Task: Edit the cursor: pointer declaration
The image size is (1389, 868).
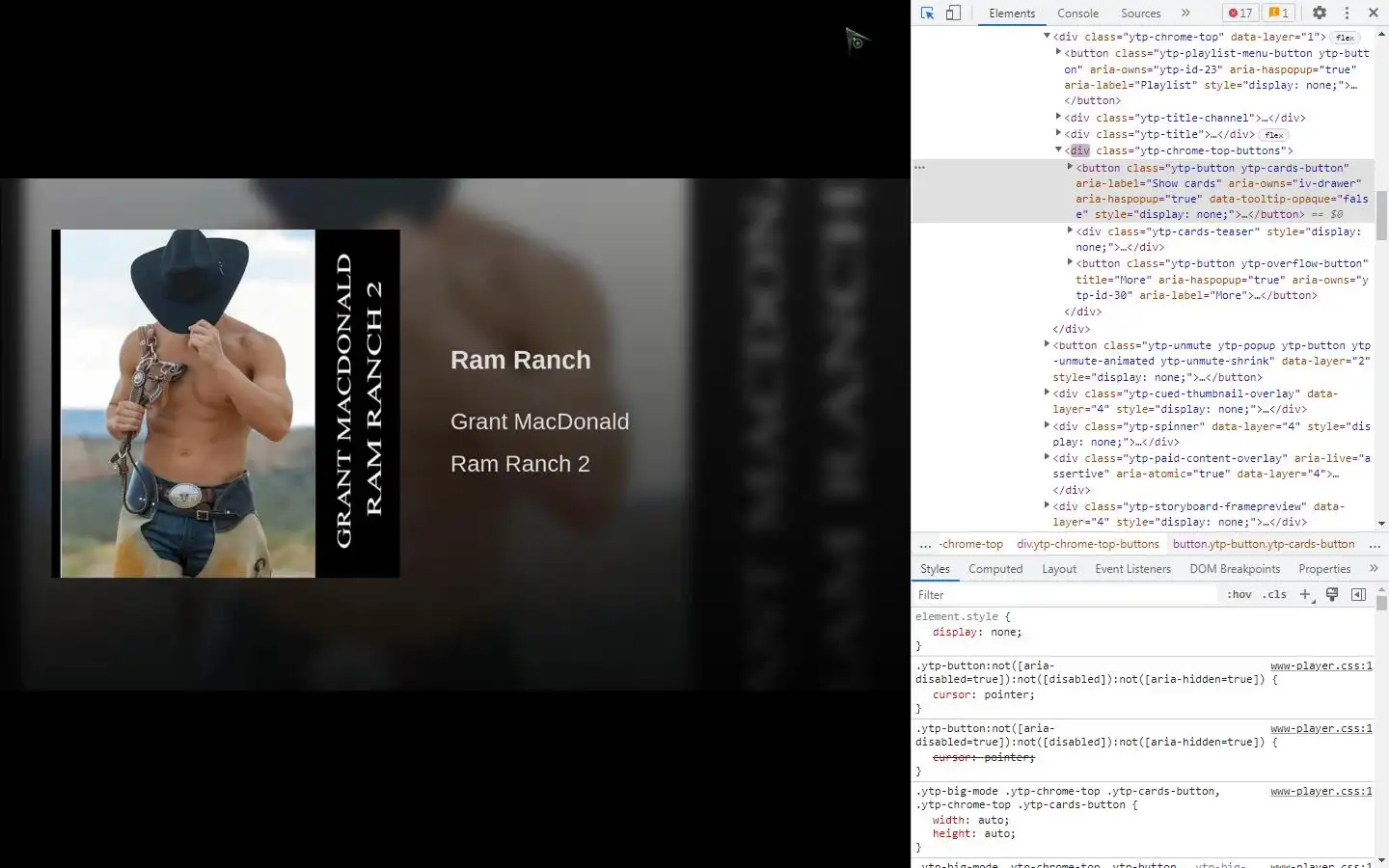Action: [x=983, y=695]
